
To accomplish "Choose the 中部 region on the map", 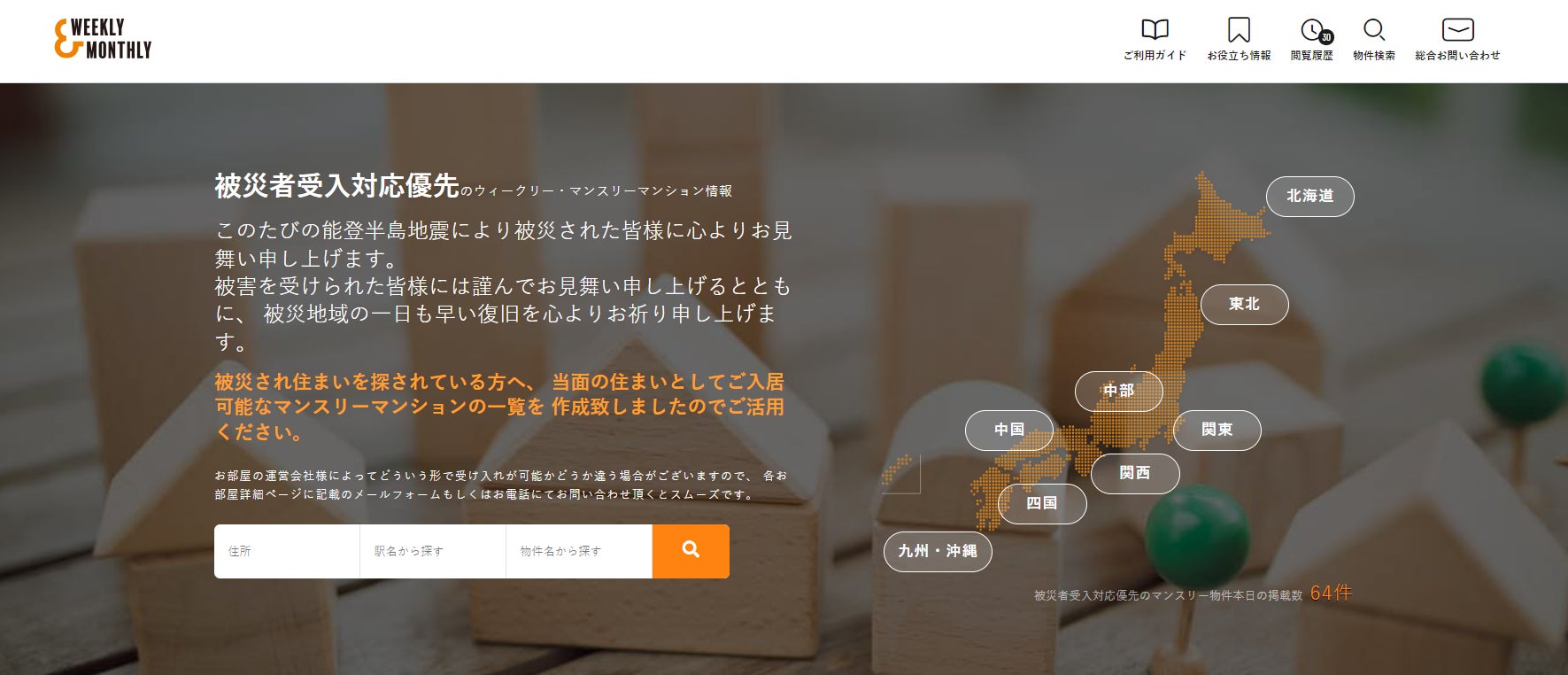I will (1118, 392).
